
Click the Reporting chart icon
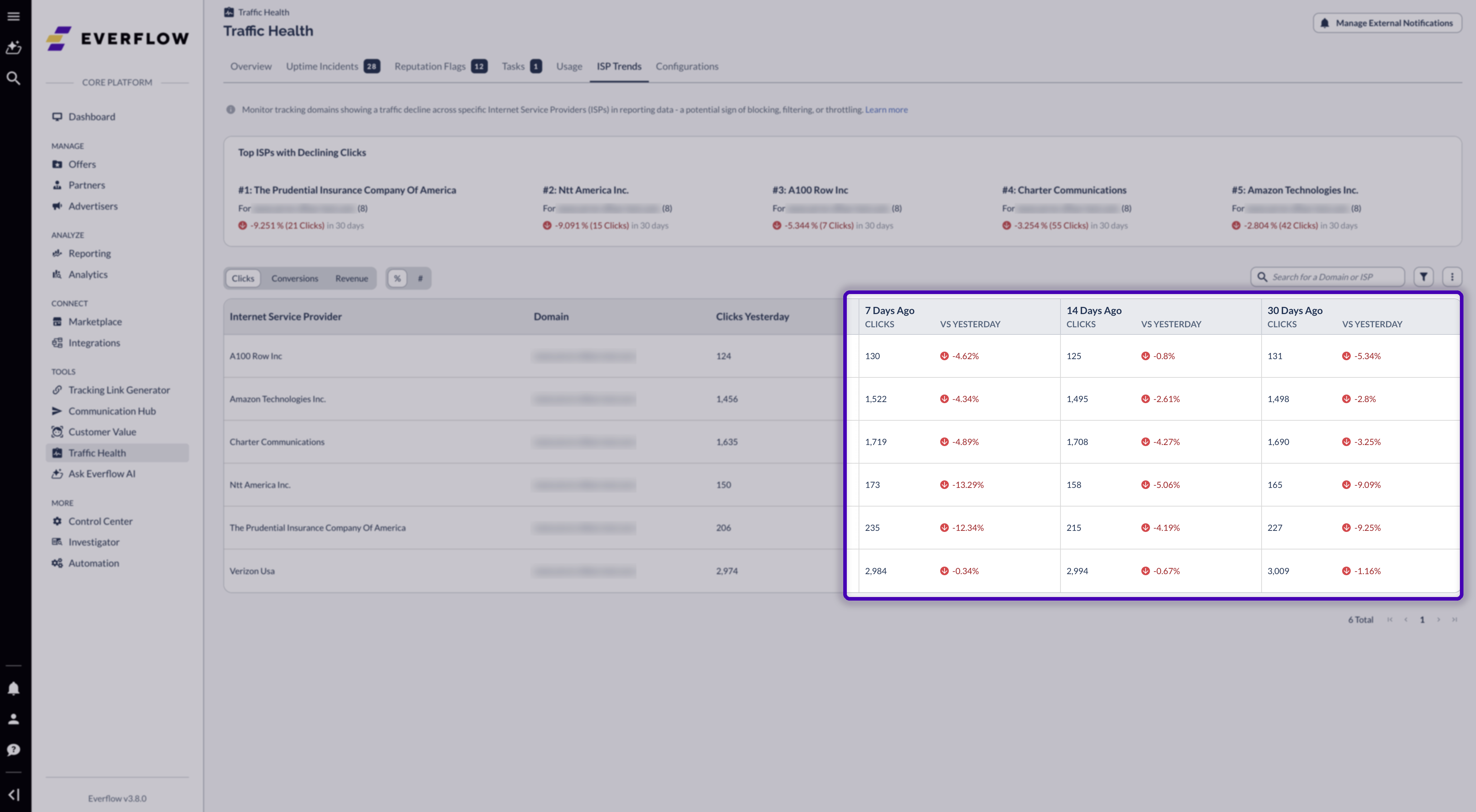(x=57, y=253)
